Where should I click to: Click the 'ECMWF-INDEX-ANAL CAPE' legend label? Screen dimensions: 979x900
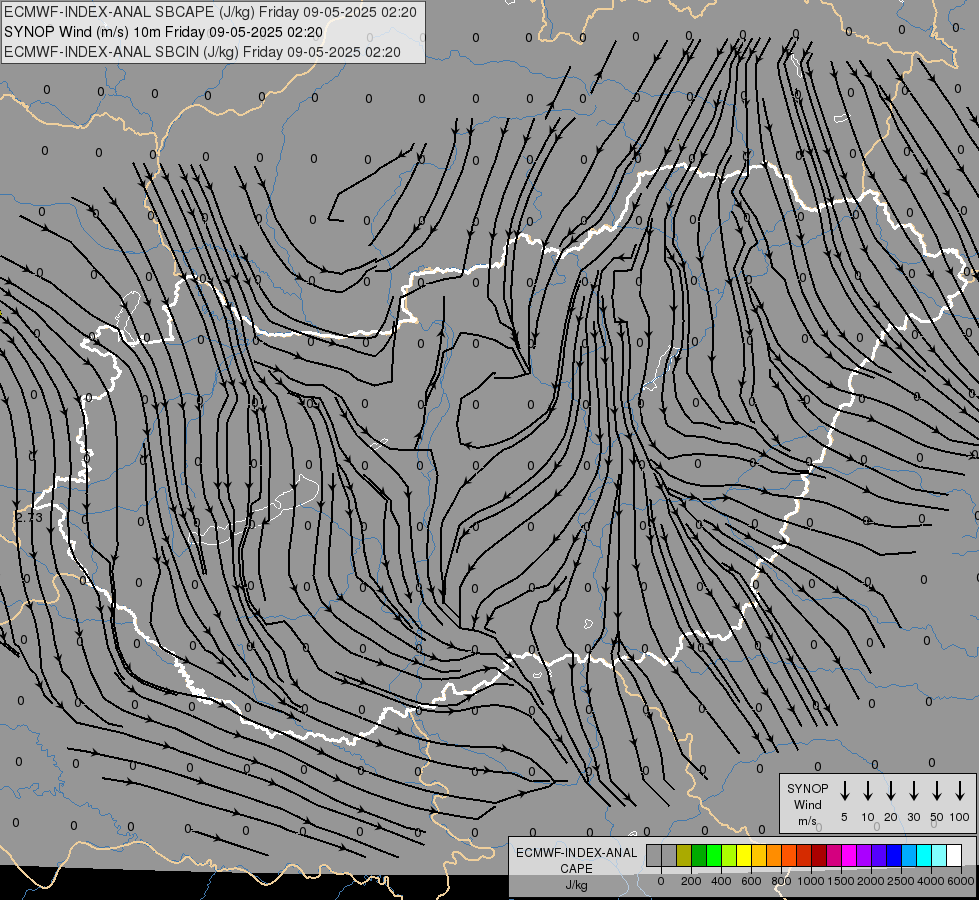[576, 861]
